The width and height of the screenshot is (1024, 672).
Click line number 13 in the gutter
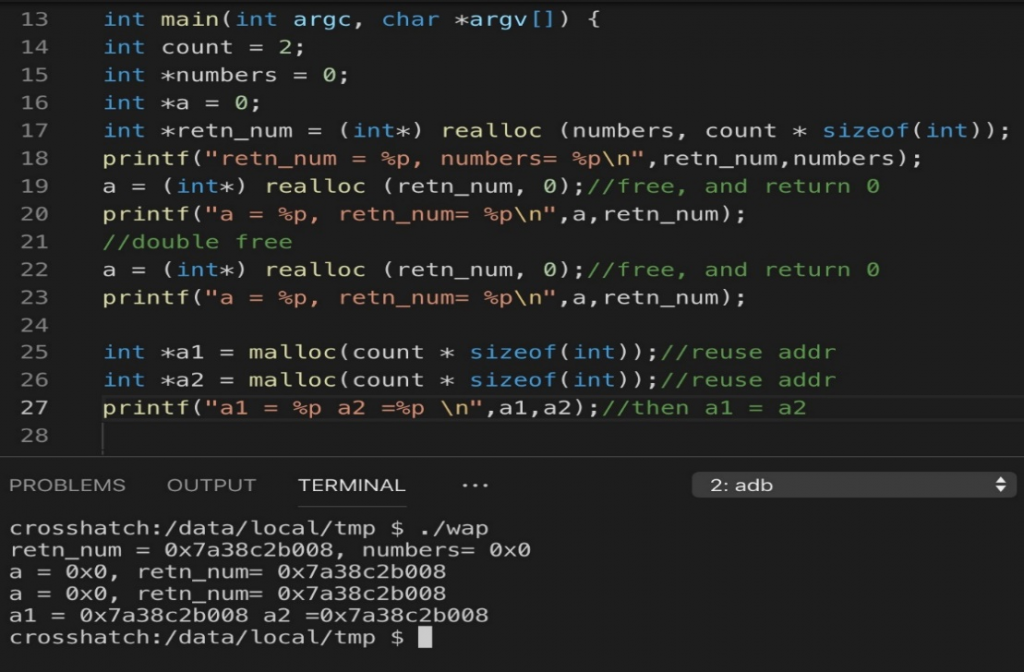[x=34, y=19]
